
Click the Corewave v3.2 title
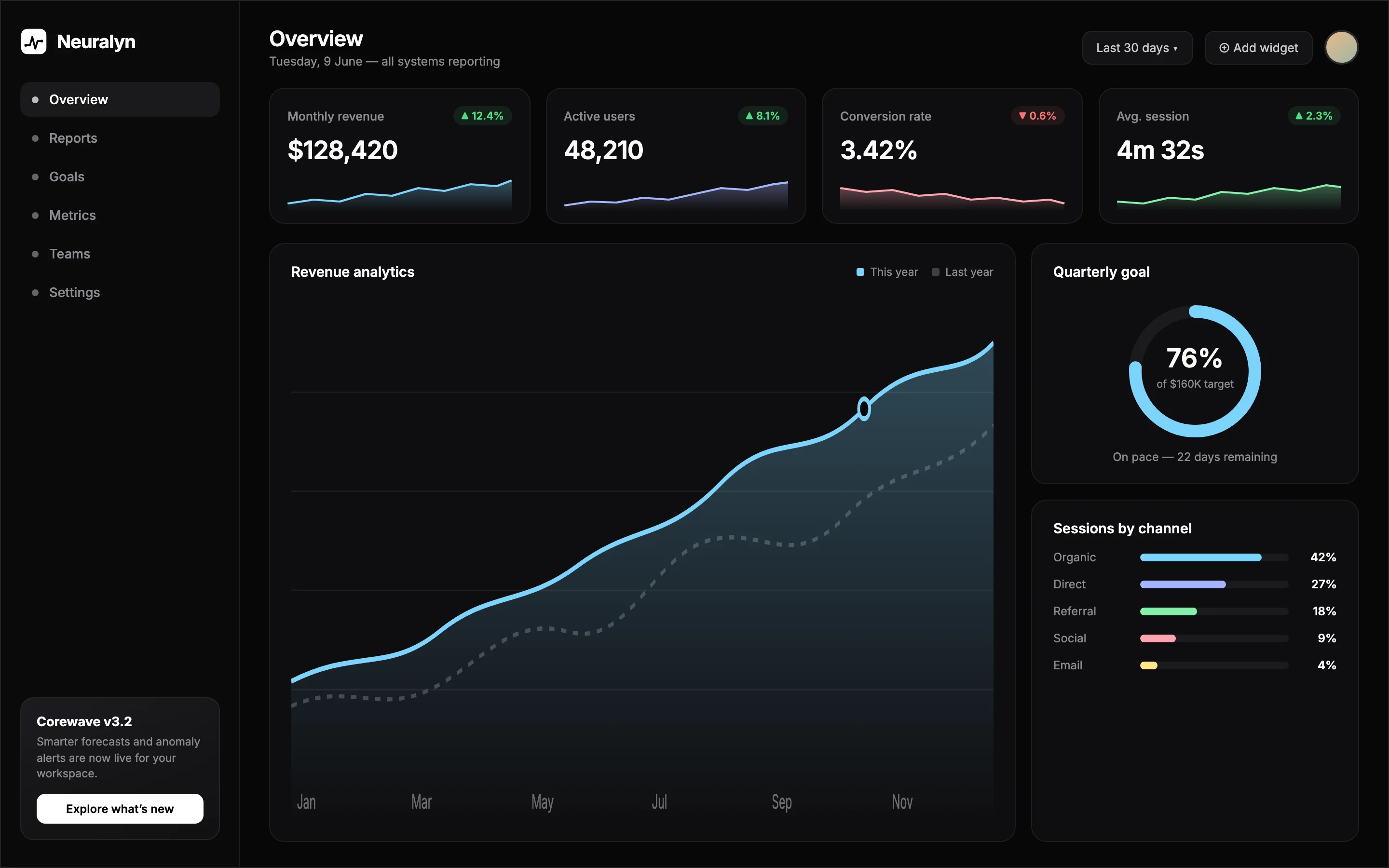(x=84, y=721)
